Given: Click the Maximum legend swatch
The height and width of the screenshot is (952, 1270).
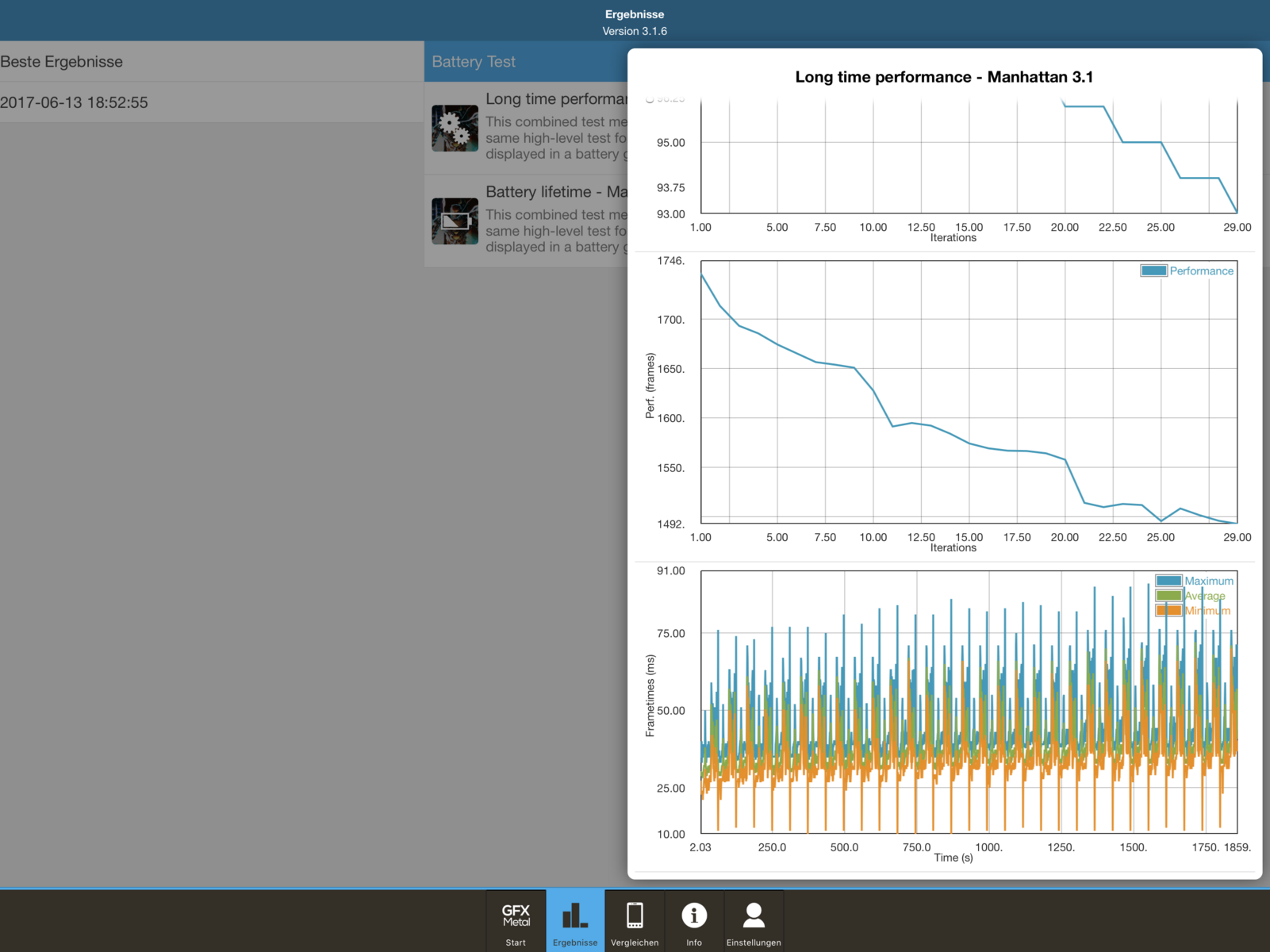Looking at the screenshot, I should tap(1168, 581).
